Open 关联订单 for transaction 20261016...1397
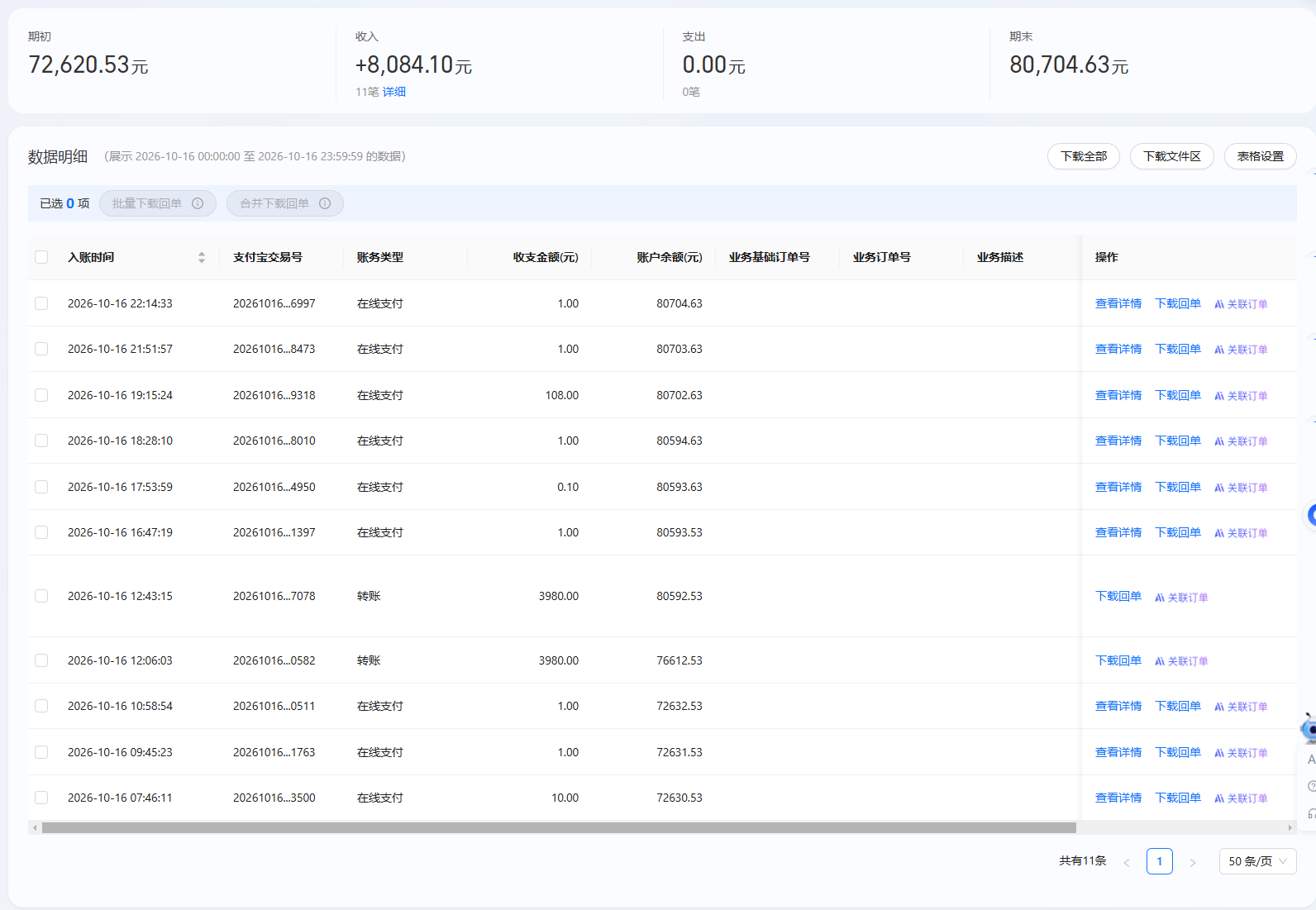The image size is (1316, 910). tap(1241, 533)
